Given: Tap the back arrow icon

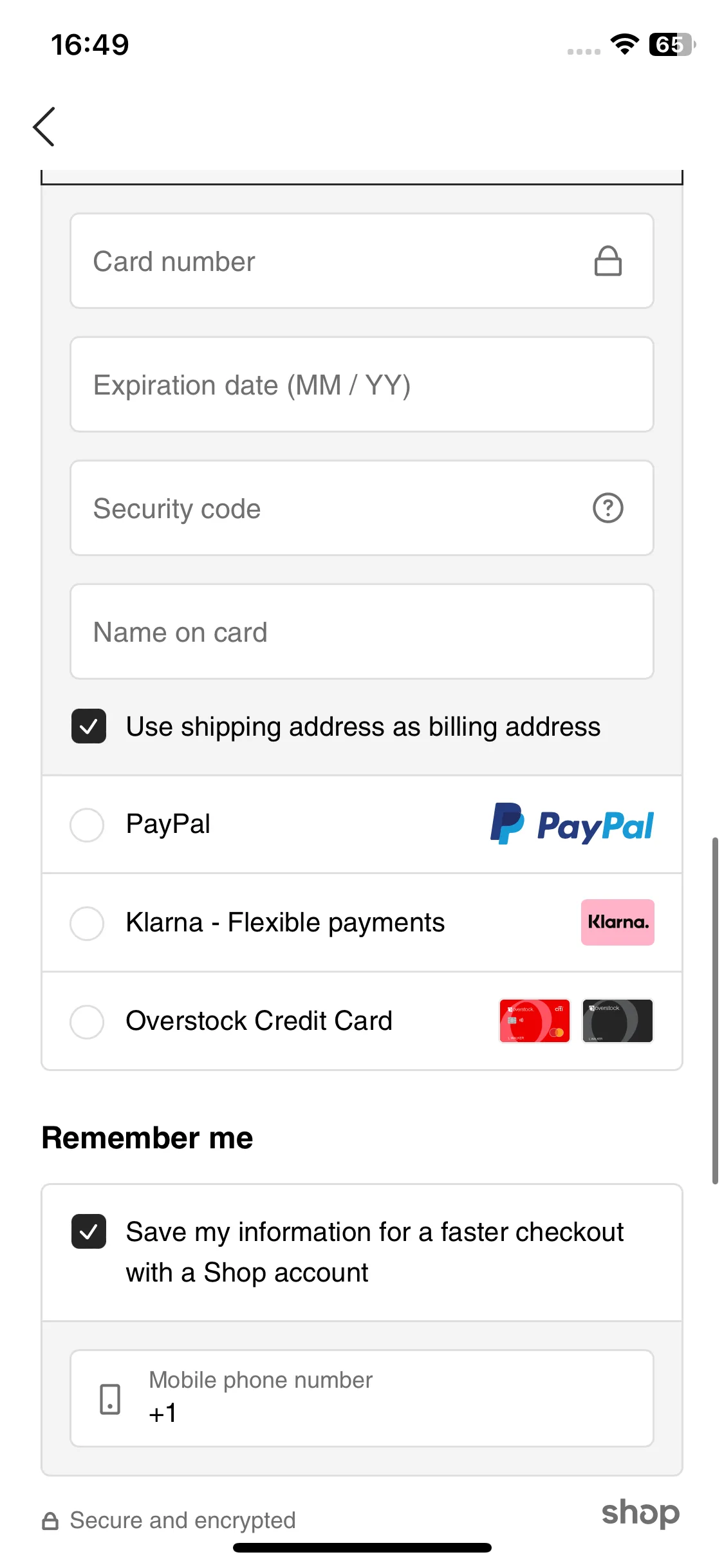Looking at the screenshot, I should pyautogui.click(x=44, y=127).
